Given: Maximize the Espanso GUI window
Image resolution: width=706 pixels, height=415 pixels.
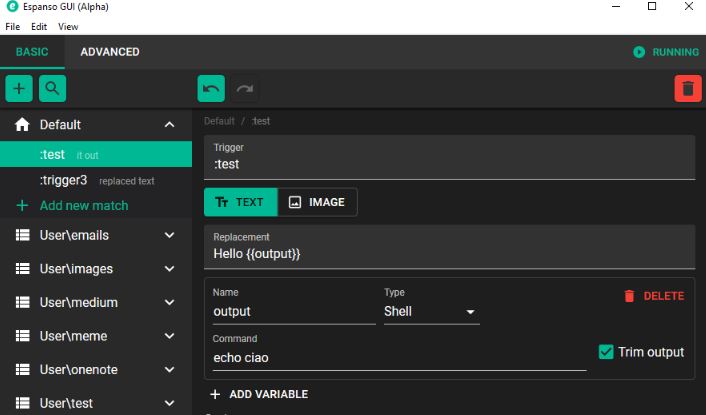Looking at the screenshot, I should point(652,6).
